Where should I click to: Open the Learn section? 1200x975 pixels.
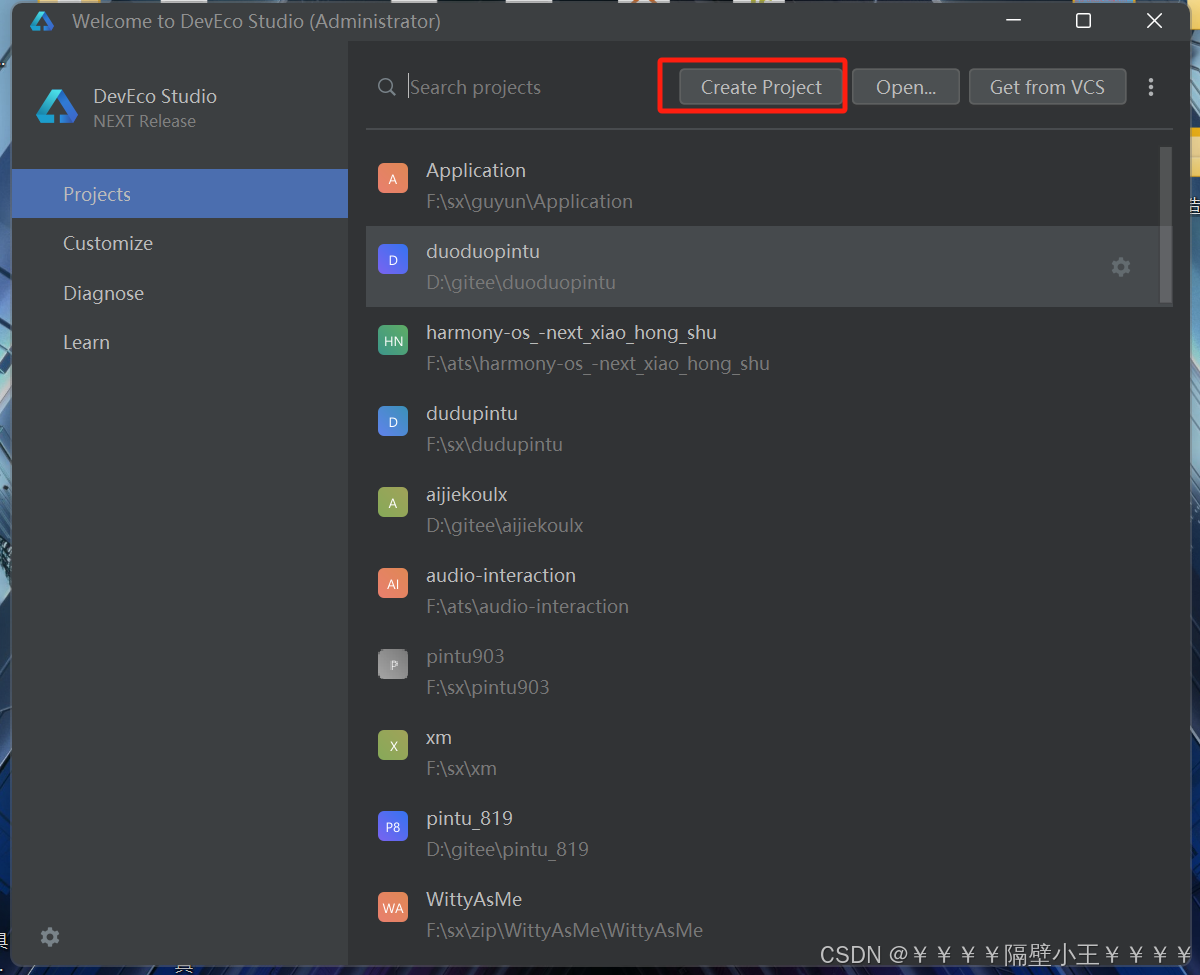point(180,342)
